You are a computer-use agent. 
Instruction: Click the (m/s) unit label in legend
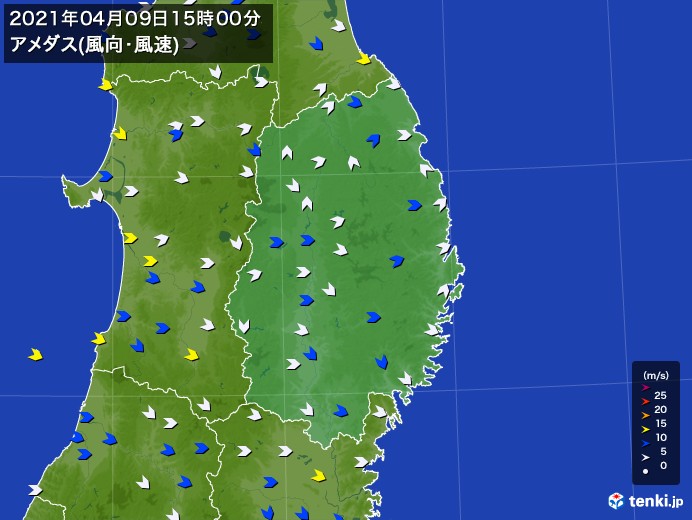pyautogui.click(x=656, y=376)
